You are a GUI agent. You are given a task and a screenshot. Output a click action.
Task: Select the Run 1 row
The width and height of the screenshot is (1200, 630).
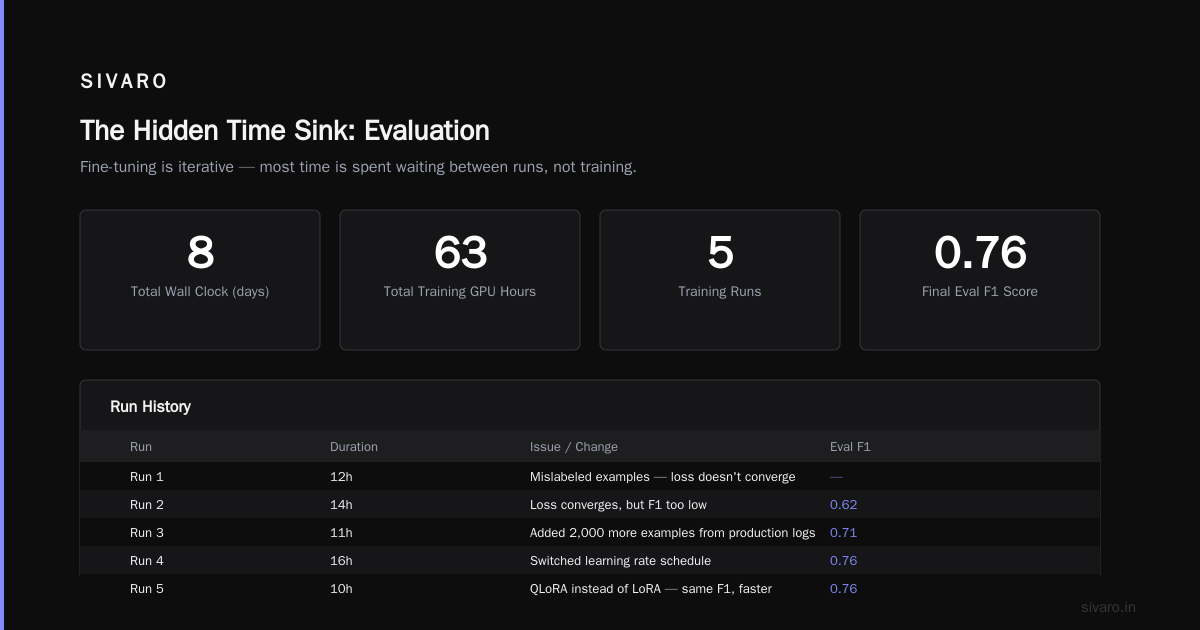point(590,476)
